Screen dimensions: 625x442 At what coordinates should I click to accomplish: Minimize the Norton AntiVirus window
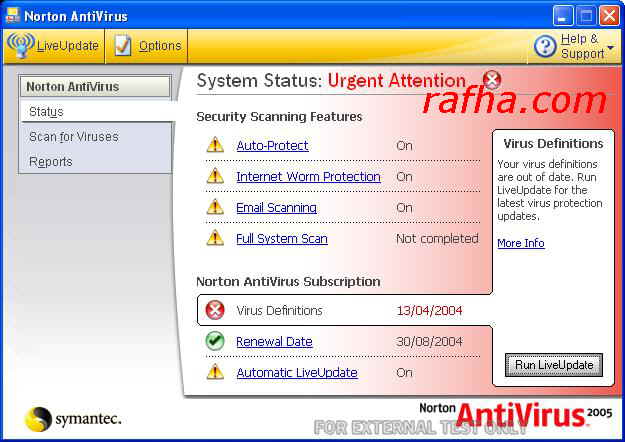562,16
